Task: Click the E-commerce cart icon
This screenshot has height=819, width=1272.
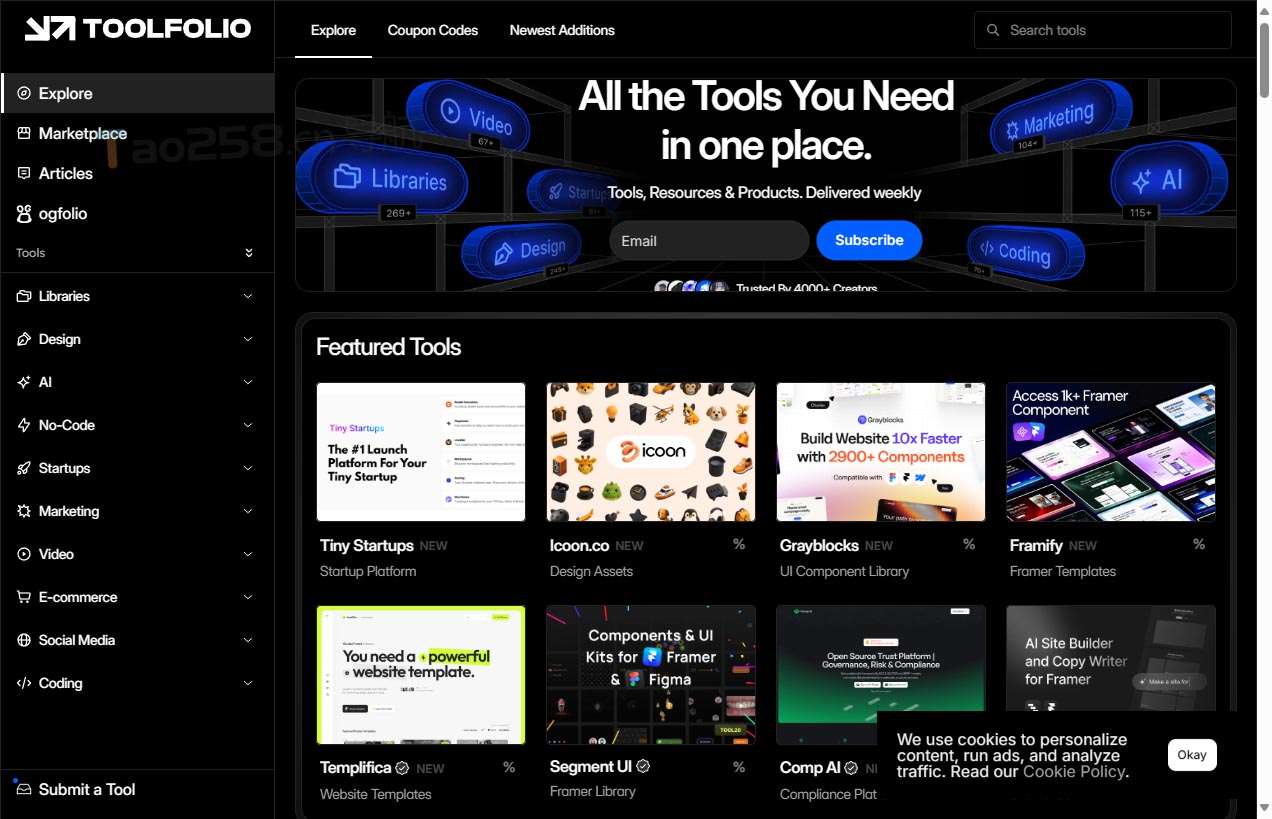Action: (24, 597)
